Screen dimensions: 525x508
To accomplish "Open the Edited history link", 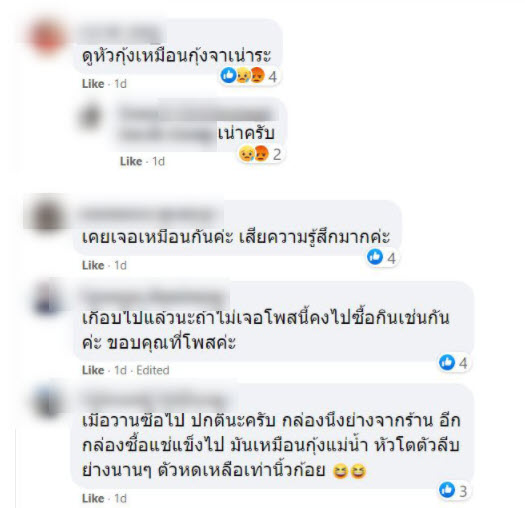I will (153, 370).
